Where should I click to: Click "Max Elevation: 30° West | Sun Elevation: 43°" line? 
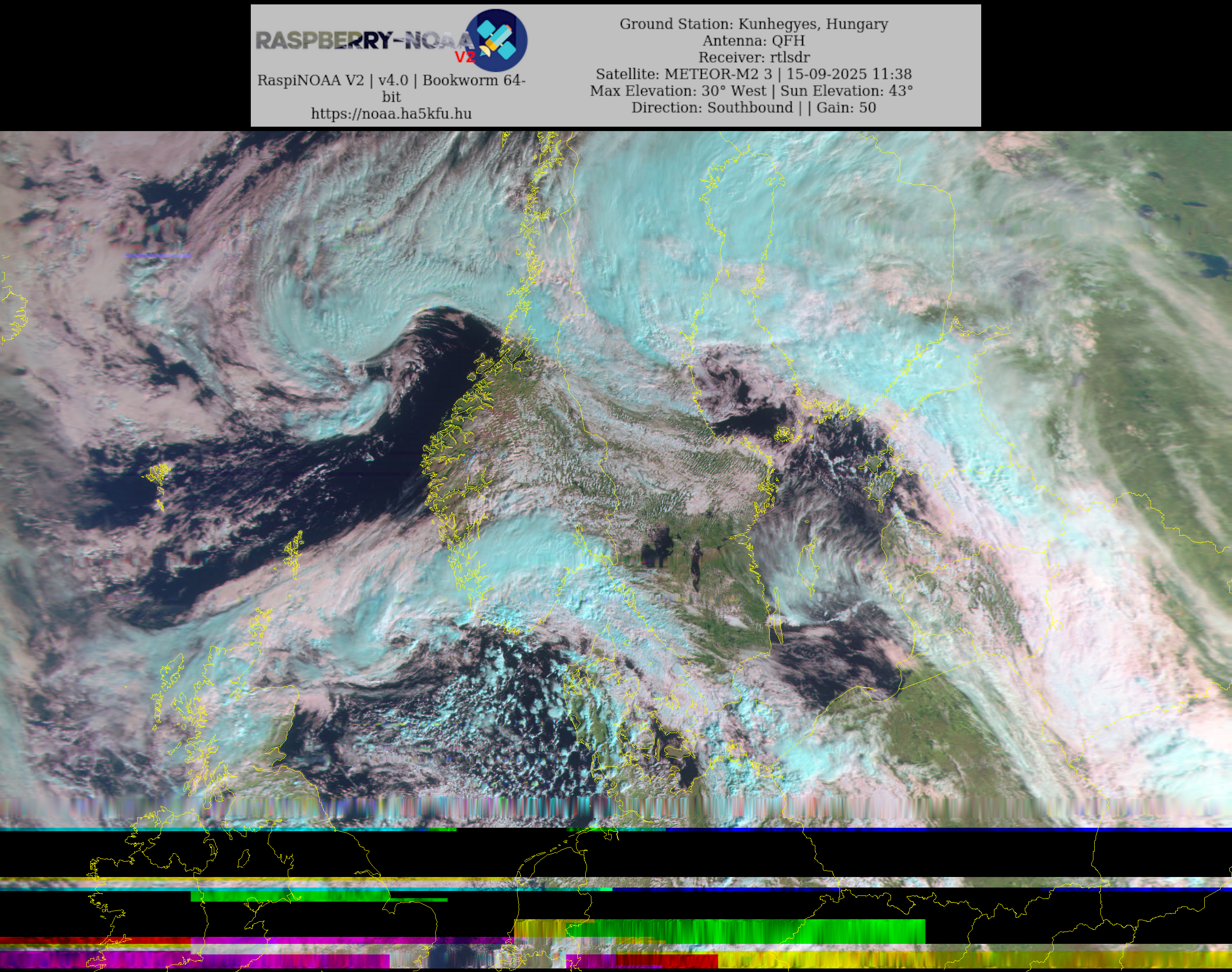(x=752, y=91)
